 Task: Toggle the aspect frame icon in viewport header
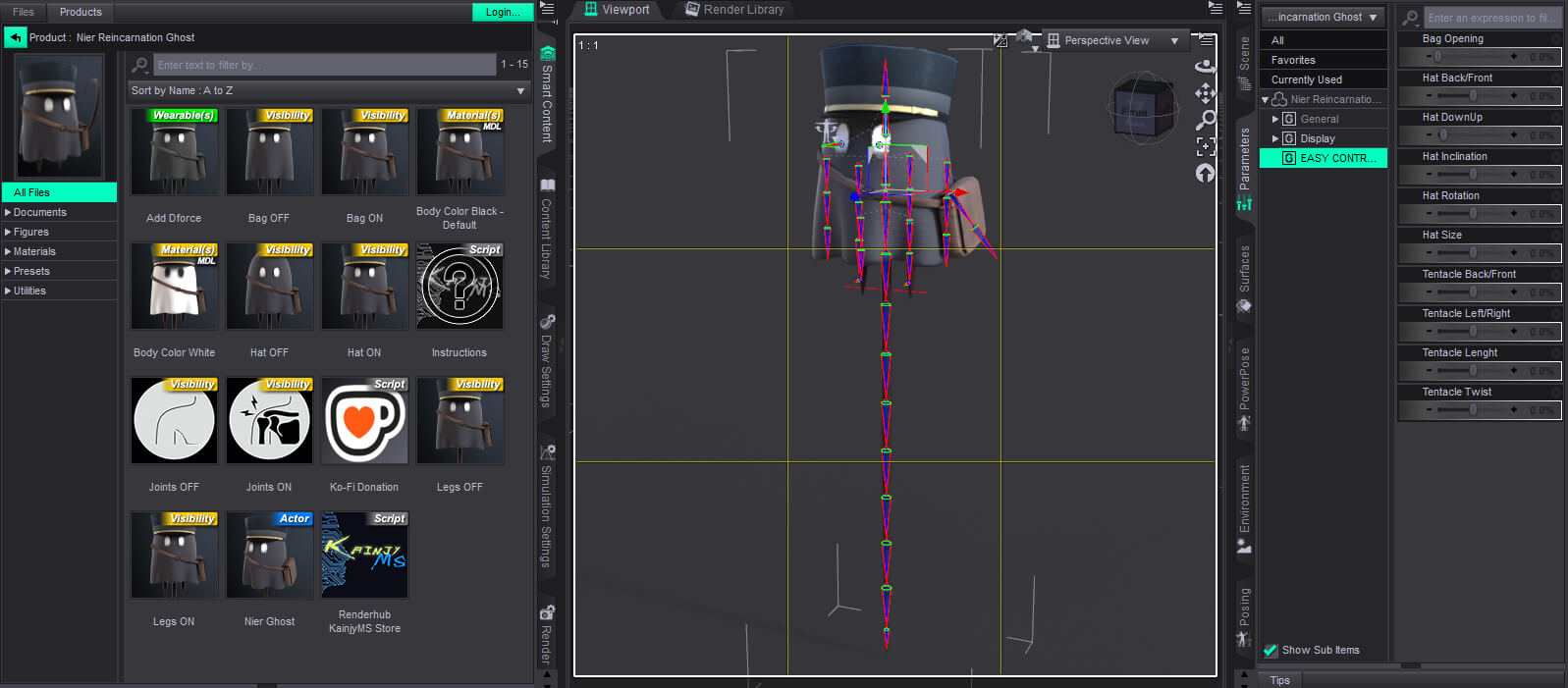1000,40
